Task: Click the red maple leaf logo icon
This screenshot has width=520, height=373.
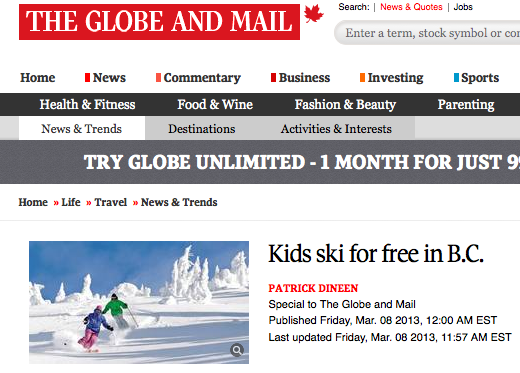Action: coord(314,14)
